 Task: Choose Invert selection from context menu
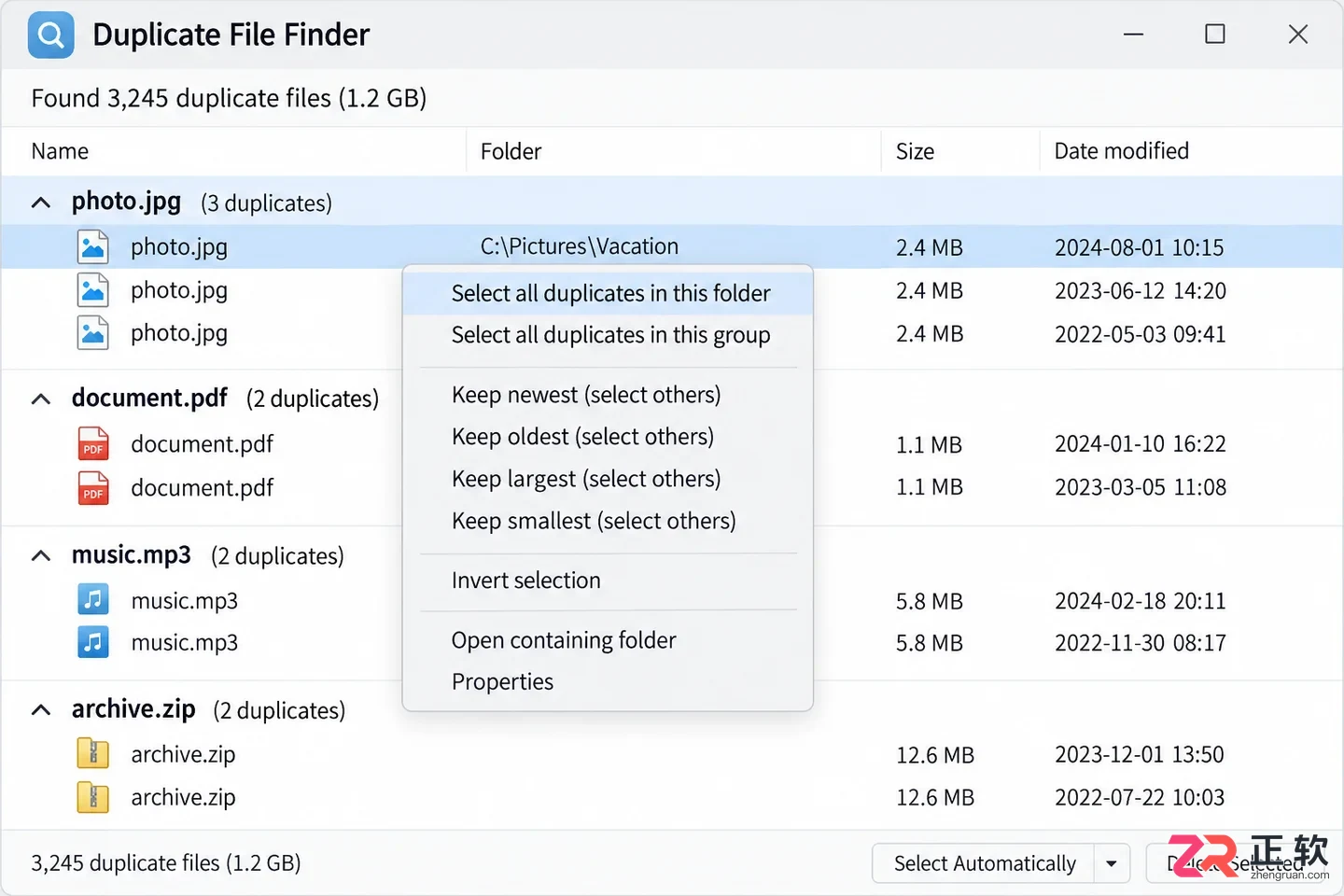(526, 581)
